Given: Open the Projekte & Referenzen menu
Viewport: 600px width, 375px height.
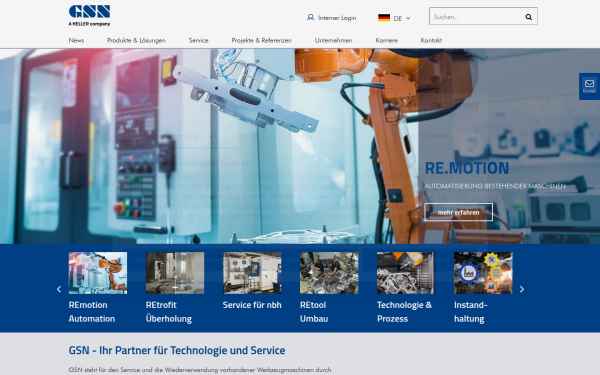Looking at the screenshot, I should point(261,40).
